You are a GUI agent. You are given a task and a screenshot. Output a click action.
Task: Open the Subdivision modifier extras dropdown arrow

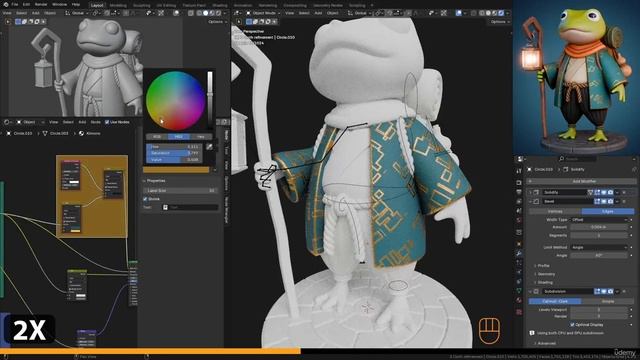(x=617, y=291)
